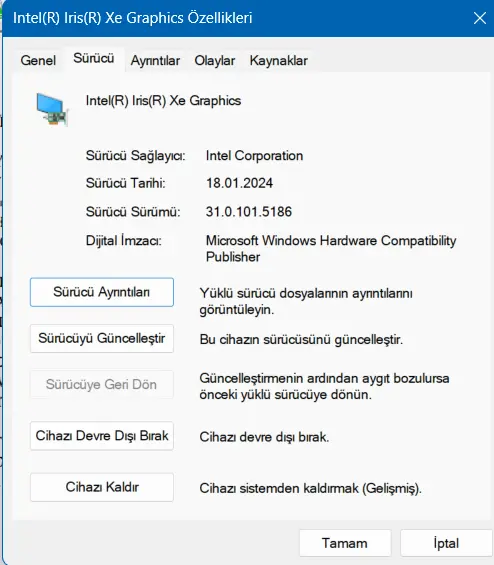Click 'Cihazı sistemden kaldırmak (Gelişmiş)' description
The image size is (494, 565).
coord(311,488)
